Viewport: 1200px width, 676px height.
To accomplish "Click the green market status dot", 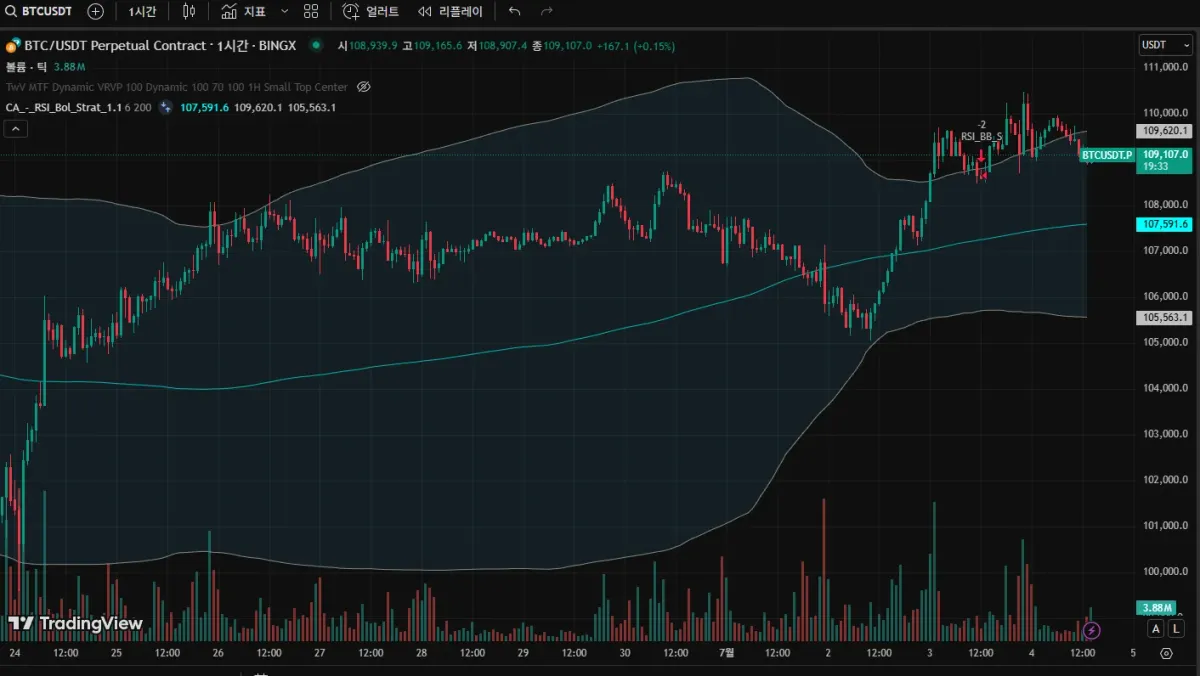I will [316, 45].
